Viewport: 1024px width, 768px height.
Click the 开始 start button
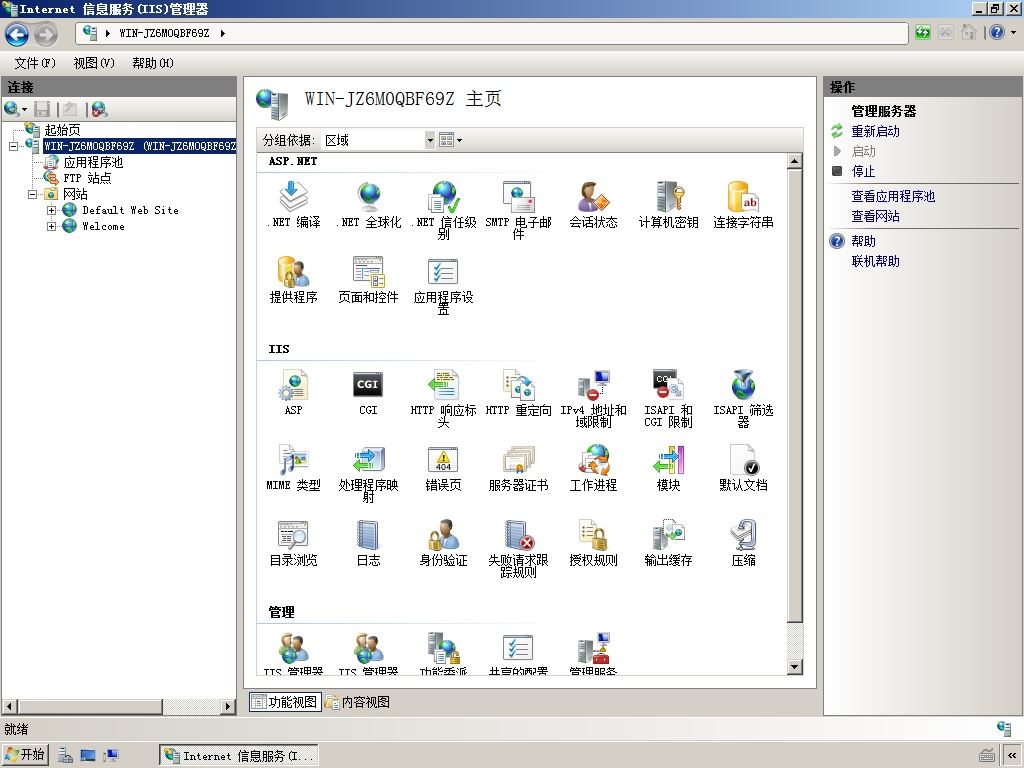coord(25,755)
